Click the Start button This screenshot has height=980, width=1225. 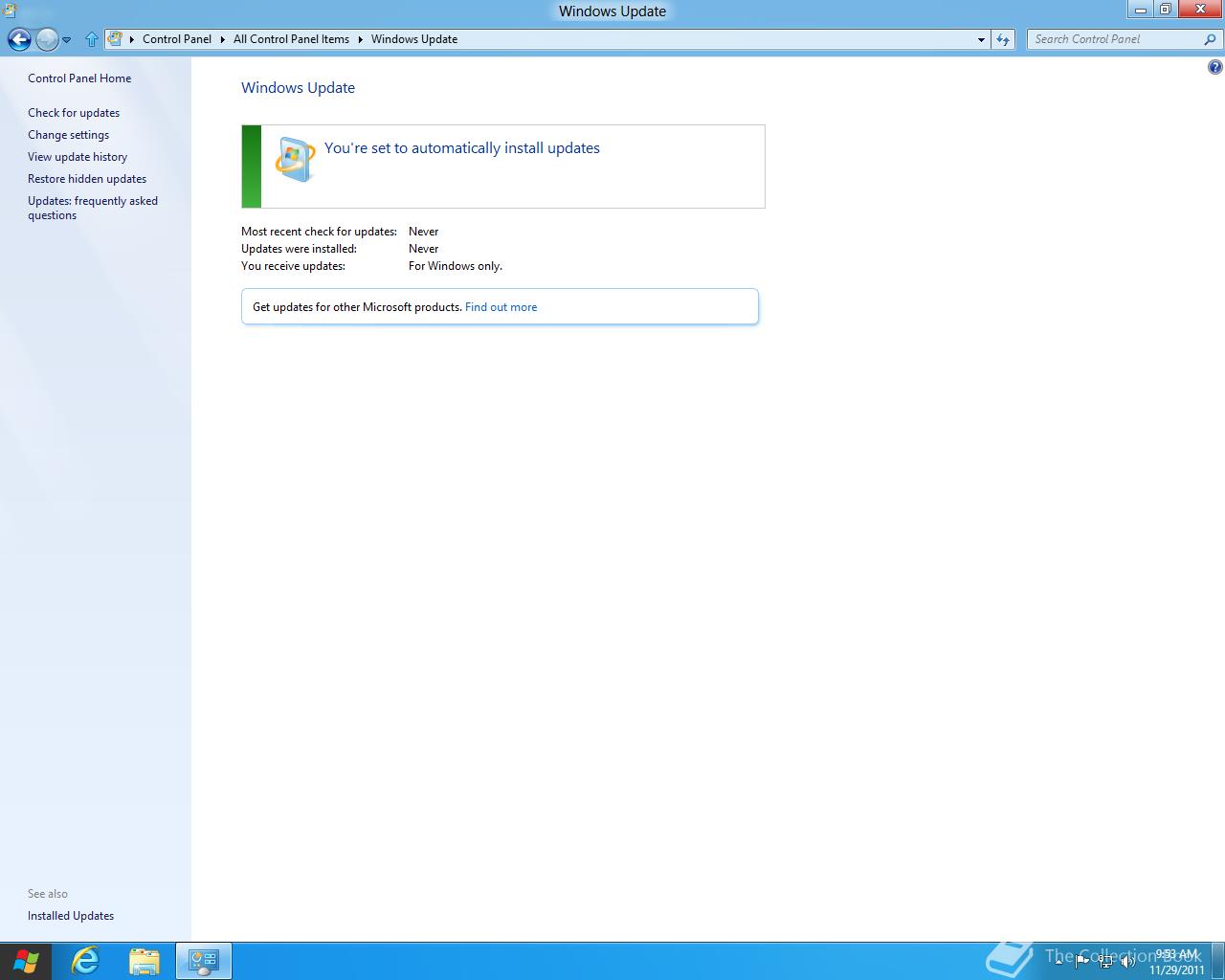26,961
